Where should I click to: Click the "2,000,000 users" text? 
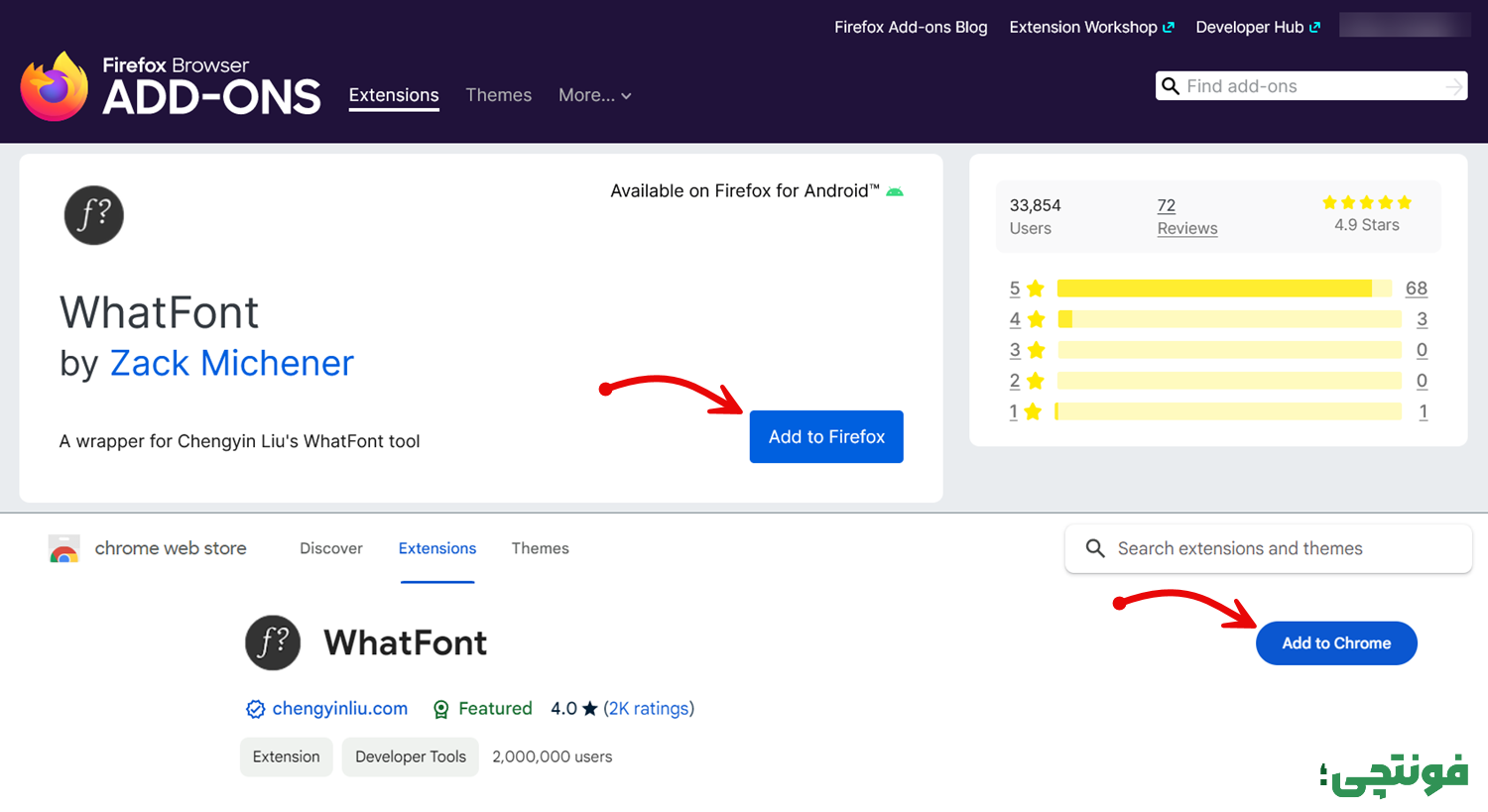[x=553, y=756]
